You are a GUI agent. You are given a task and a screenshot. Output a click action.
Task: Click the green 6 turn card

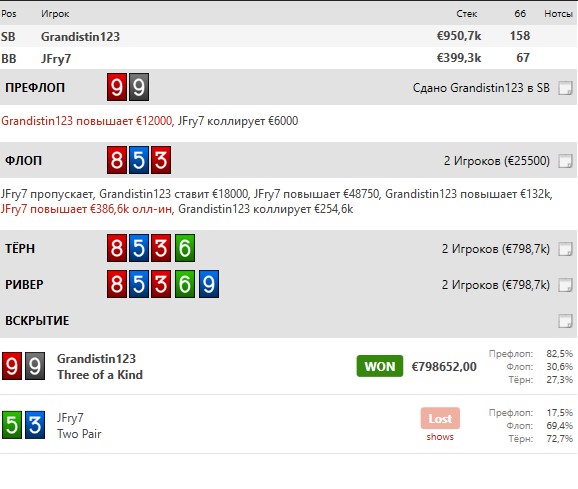click(185, 248)
